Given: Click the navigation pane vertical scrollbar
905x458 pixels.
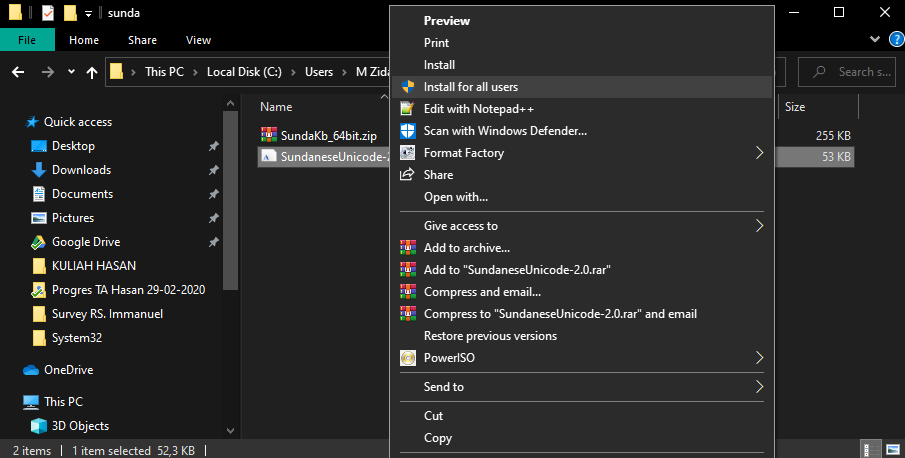Looking at the screenshot, I should coord(231,200).
